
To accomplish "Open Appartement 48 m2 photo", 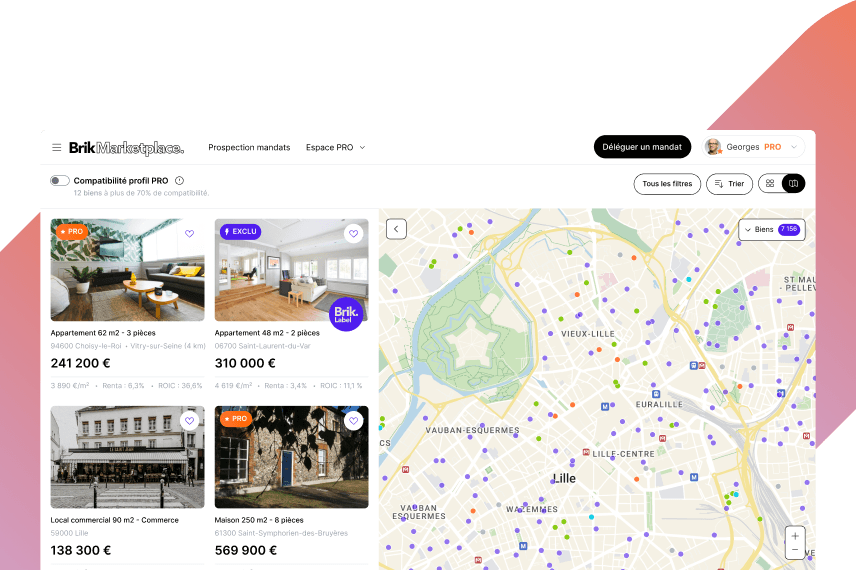I will point(291,270).
